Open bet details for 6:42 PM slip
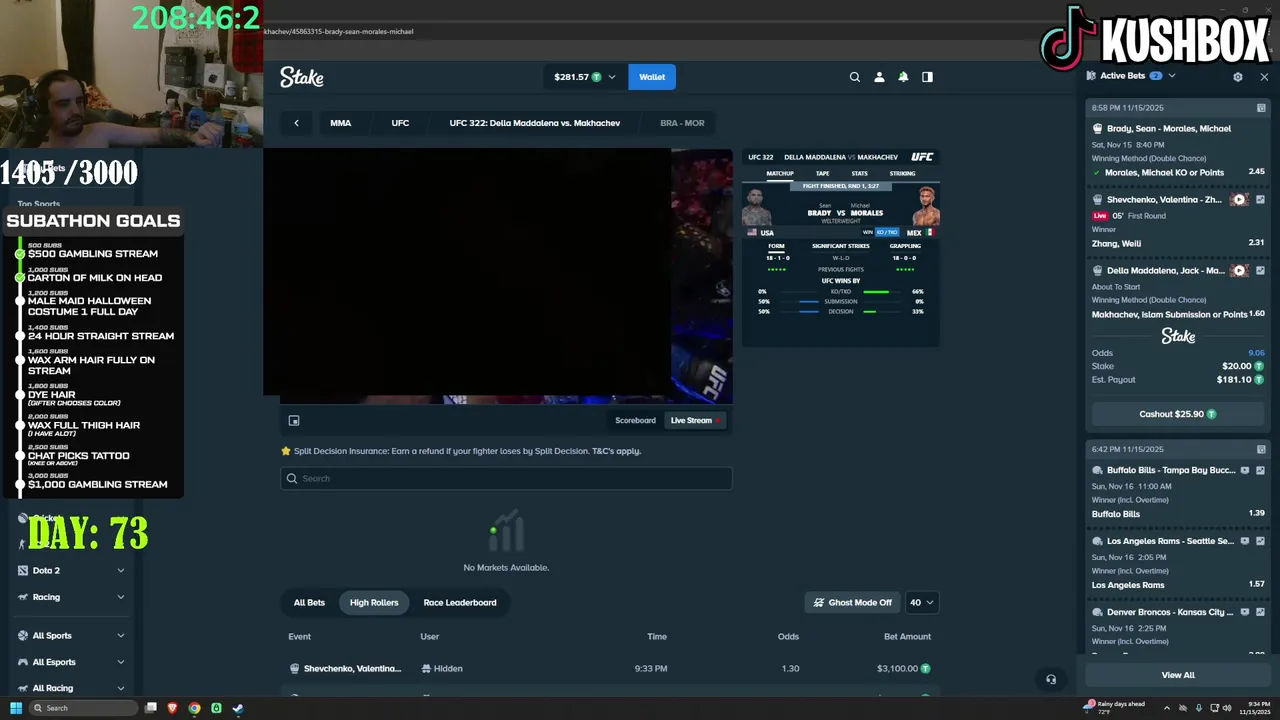Screen dimensions: 1280x720 1261,450
